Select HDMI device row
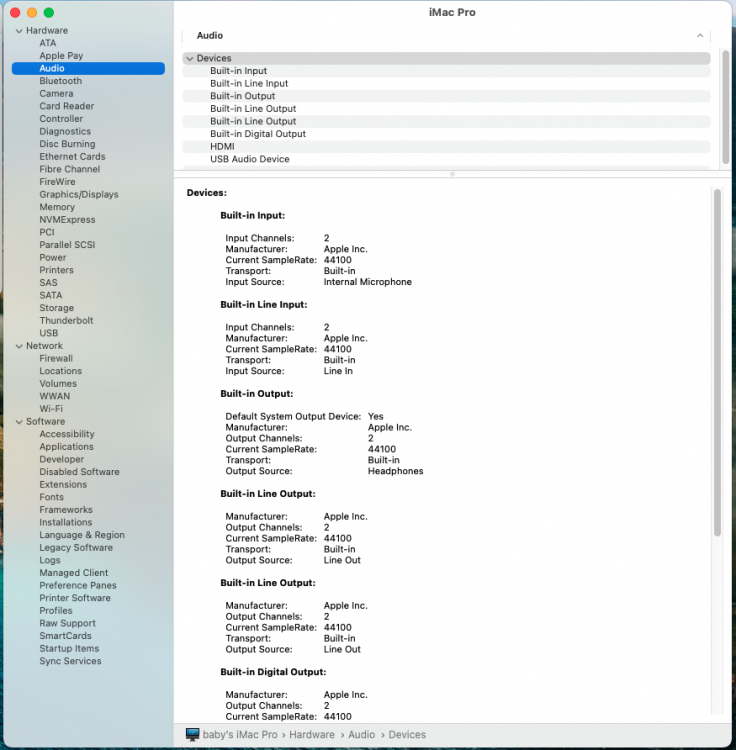Viewport: 736px width, 750px height. 446,147
